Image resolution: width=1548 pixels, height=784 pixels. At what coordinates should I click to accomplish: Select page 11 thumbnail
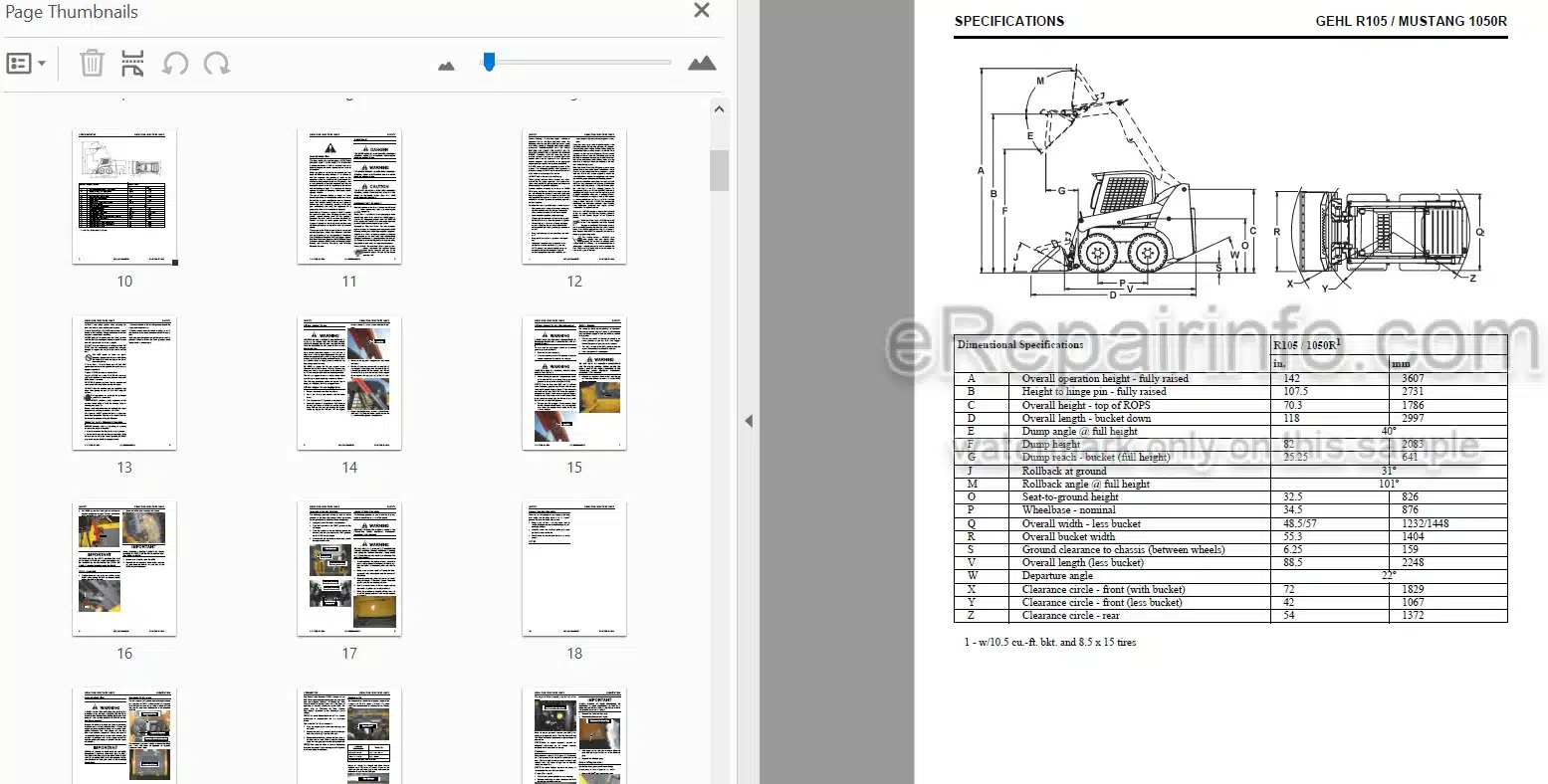(349, 196)
